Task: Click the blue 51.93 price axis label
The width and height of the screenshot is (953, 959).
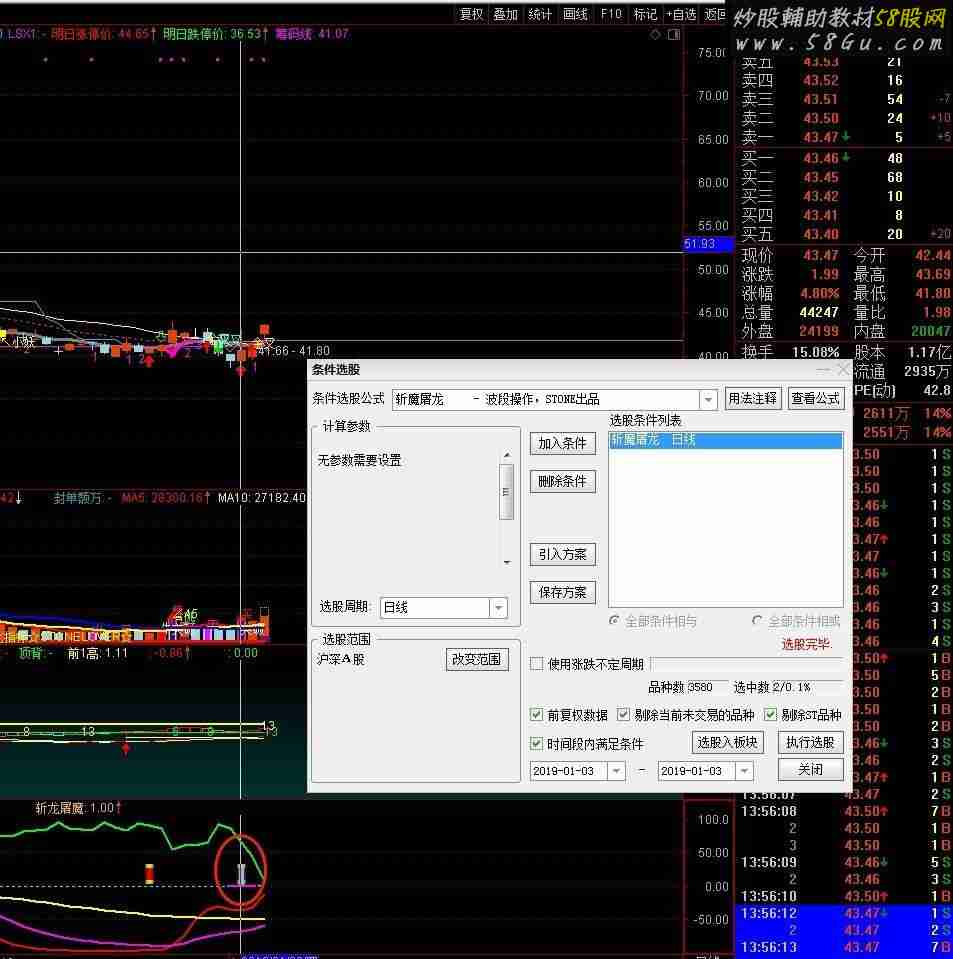Action: pyautogui.click(x=708, y=245)
